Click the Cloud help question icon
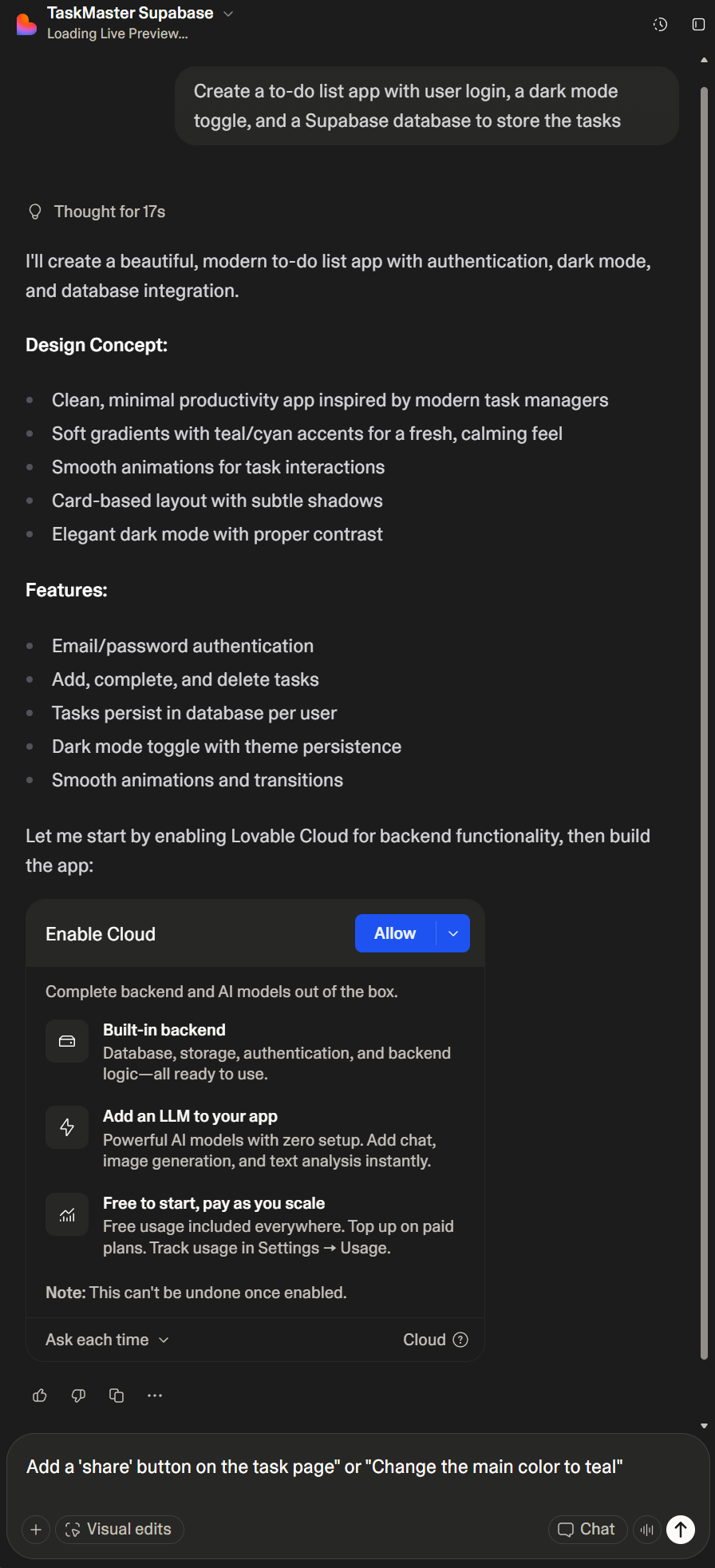 (460, 1340)
